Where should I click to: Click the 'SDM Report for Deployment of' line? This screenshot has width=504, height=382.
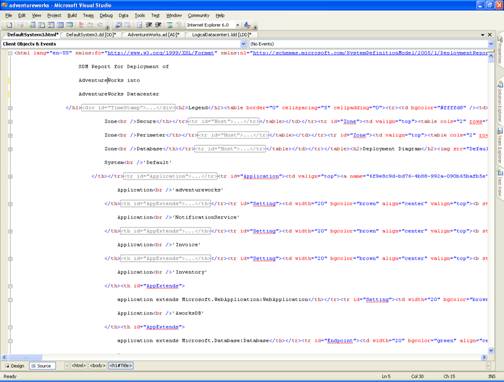124,67
